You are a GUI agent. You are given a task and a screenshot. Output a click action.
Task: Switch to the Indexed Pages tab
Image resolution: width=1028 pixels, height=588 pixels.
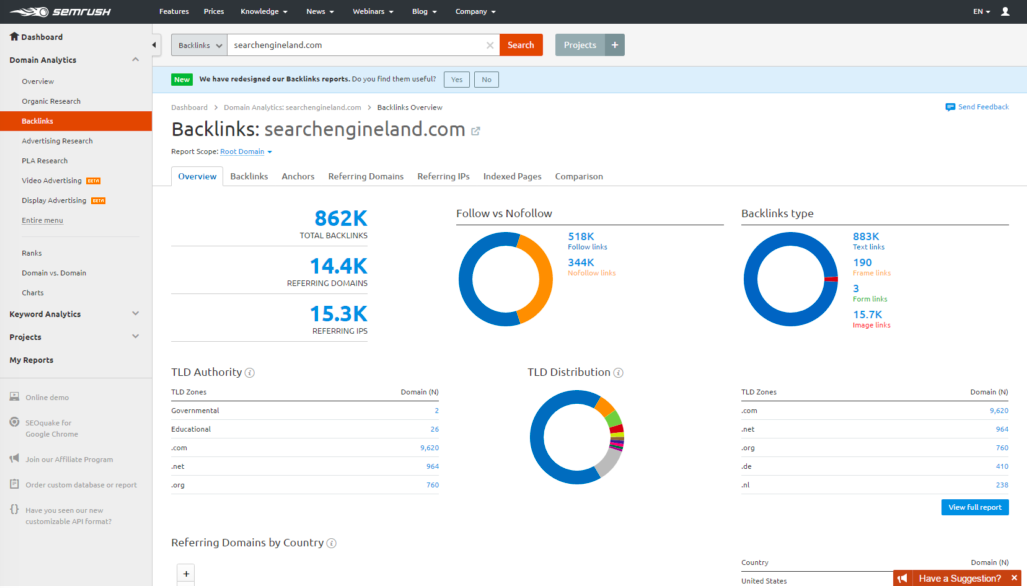pyautogui.click(x=512, y=176)
